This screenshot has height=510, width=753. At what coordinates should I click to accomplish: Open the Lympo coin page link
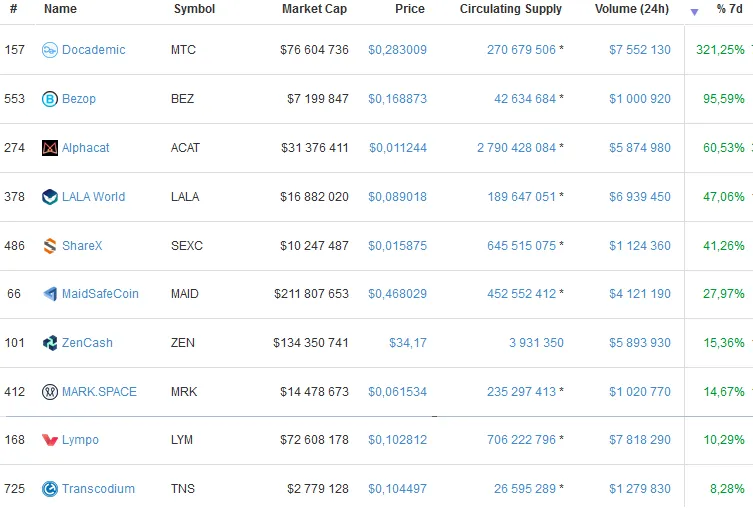[x=80, y=440]
